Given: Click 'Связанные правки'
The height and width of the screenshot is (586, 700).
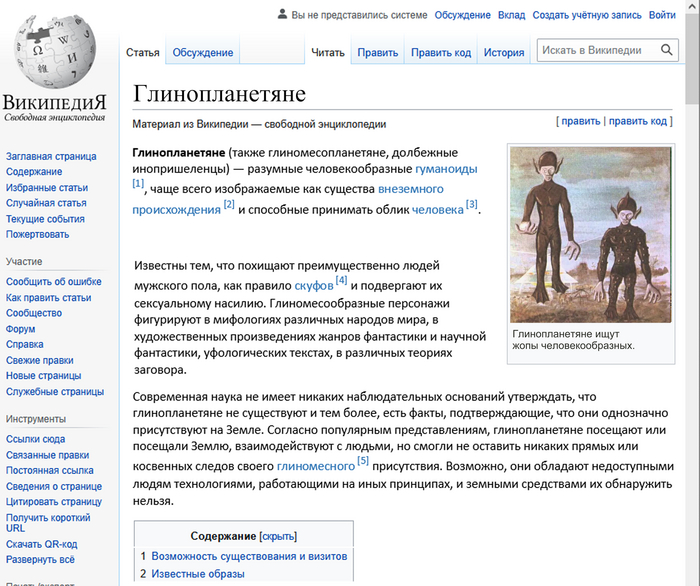Looking at the screenshot, I should [x=47, y=455].
